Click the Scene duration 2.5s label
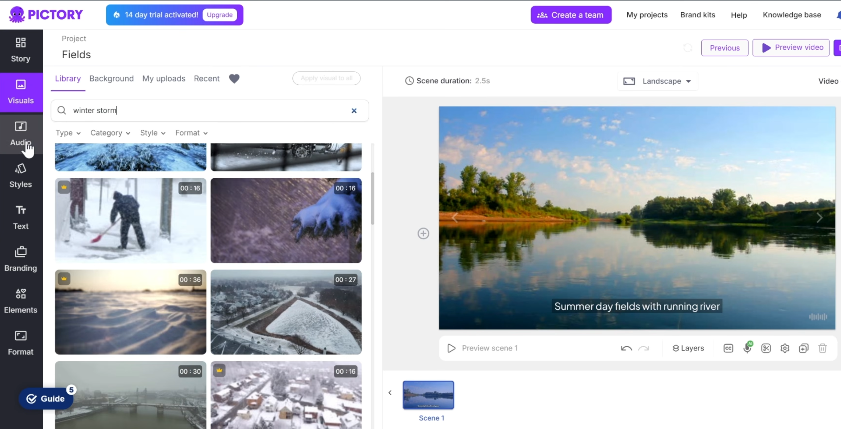Screen dimensions: 841x429 pos(447,81)
